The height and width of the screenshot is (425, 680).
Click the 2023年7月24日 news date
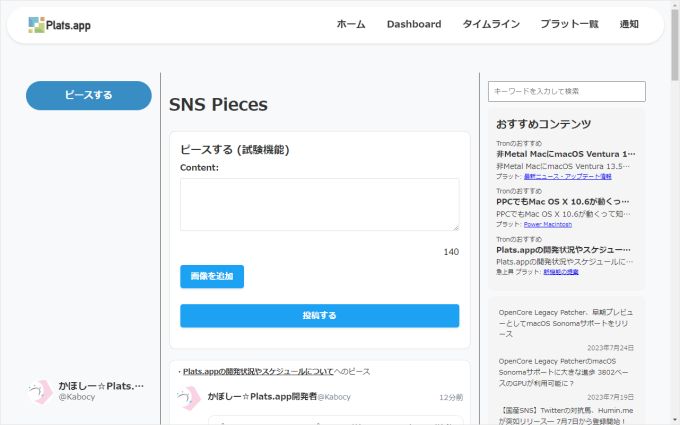point(610,348)
